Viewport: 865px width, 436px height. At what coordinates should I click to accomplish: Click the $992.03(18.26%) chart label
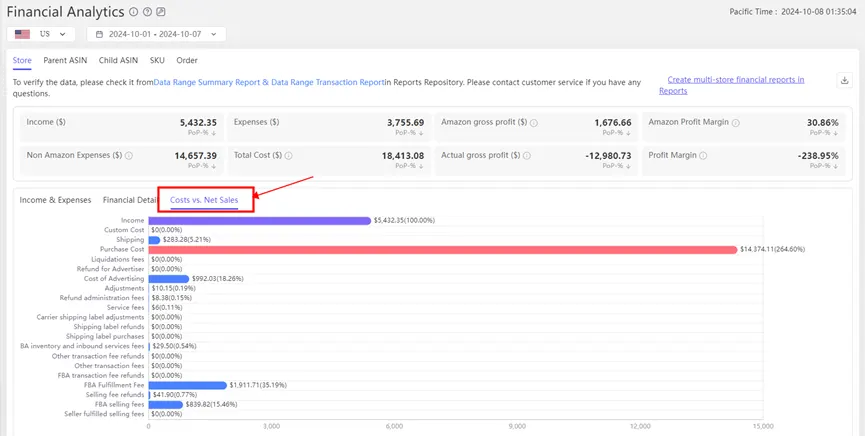(x=217, y=279)
